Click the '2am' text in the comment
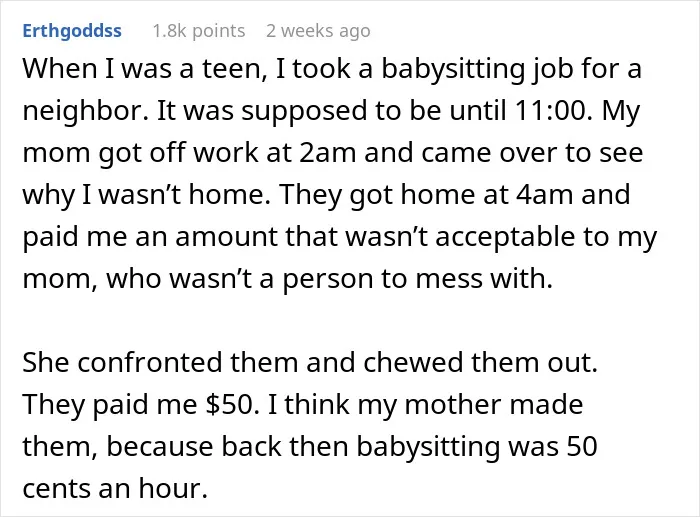The height and width of the screenshot is (517, 700). click(x=327, y=153)
